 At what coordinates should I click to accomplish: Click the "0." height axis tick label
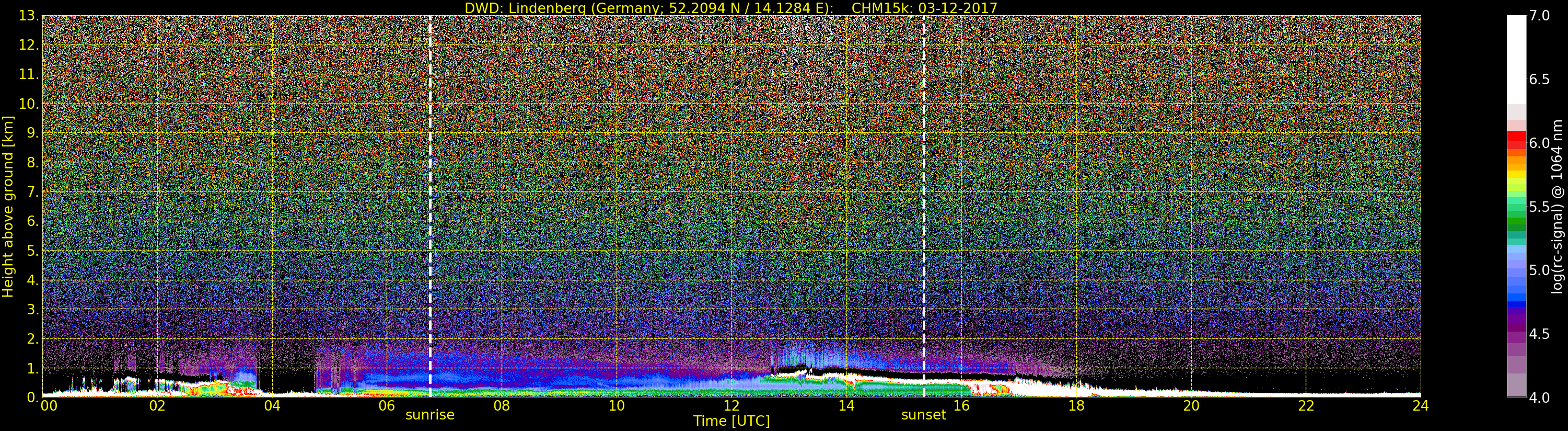33,398
